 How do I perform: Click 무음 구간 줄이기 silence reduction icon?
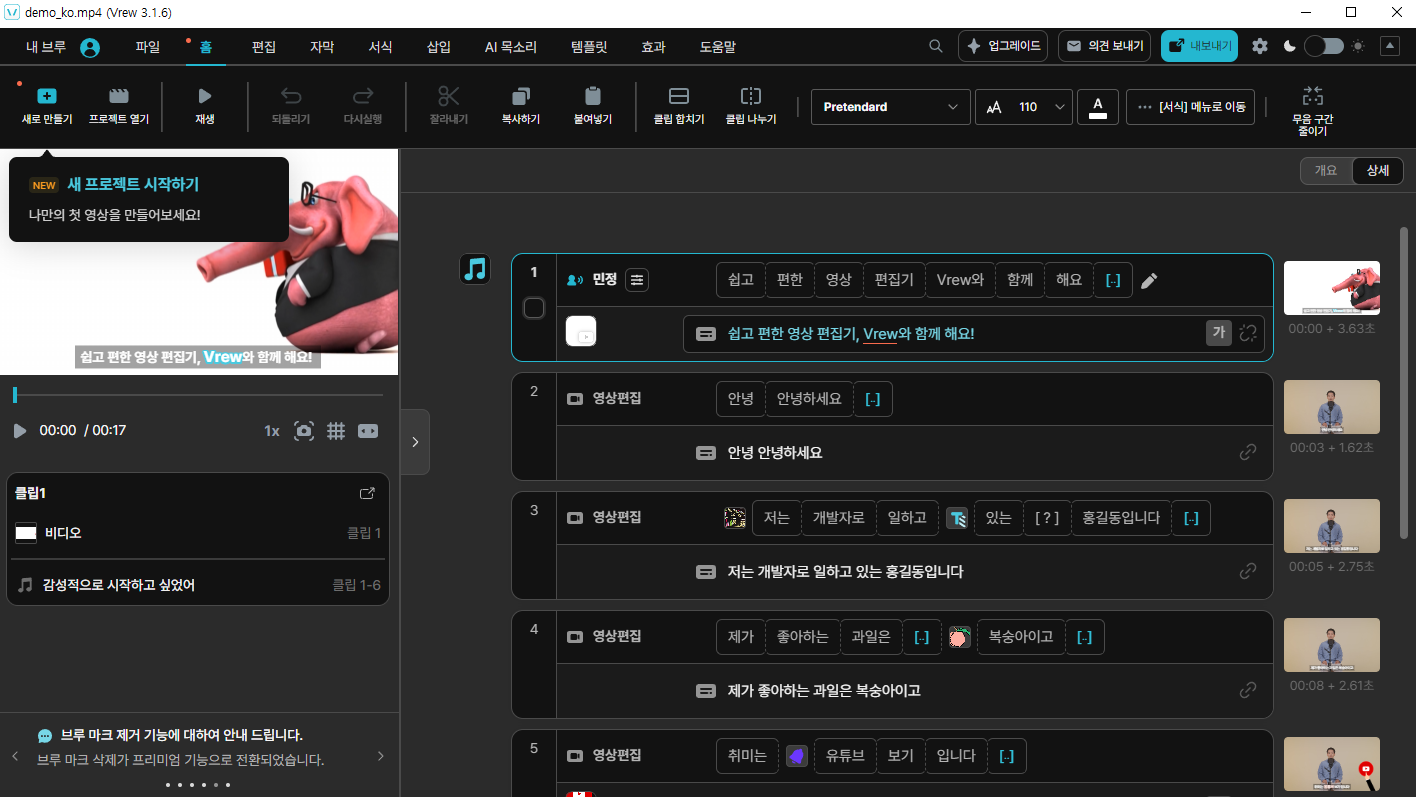tap(1313, 96)
